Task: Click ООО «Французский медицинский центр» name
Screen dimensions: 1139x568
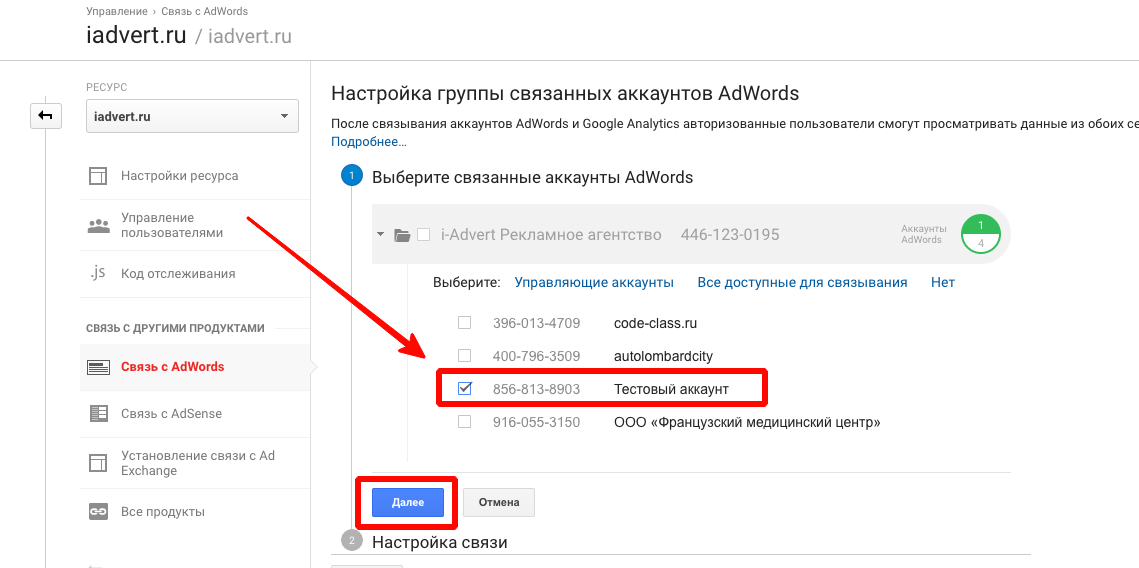Action: (747, 422)
